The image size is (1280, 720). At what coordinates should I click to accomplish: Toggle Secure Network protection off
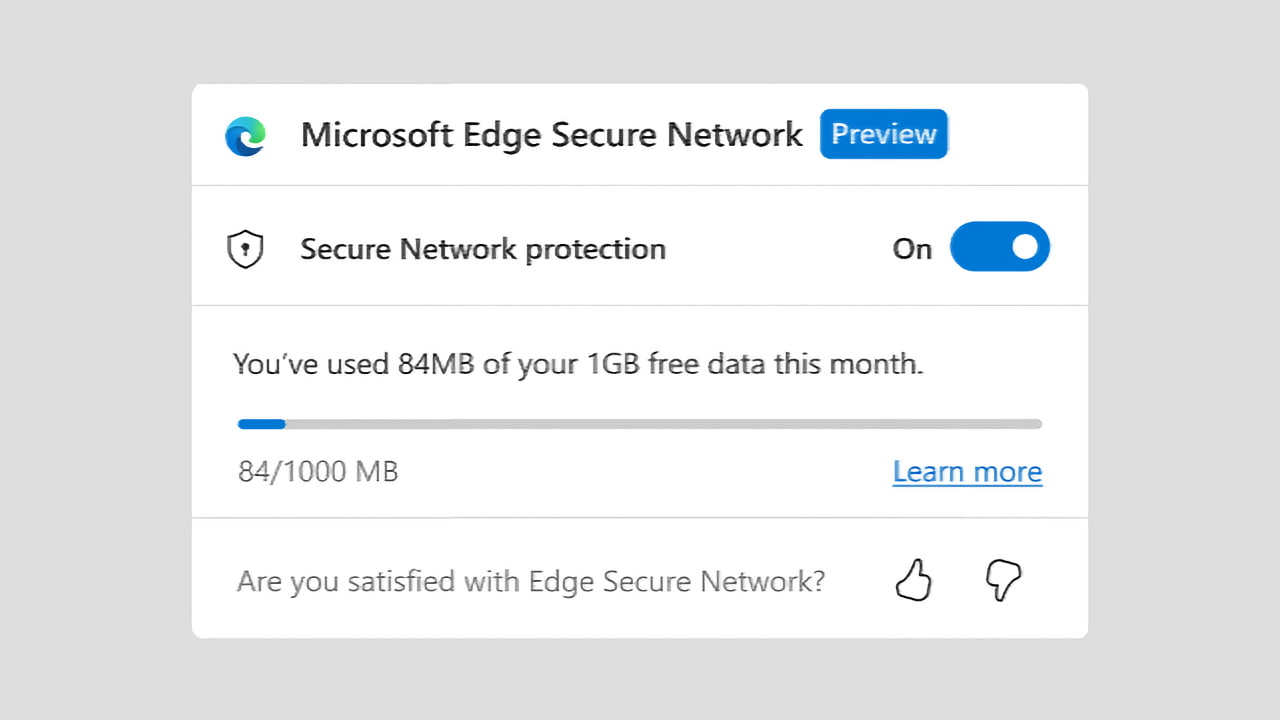coord(1000,247)
